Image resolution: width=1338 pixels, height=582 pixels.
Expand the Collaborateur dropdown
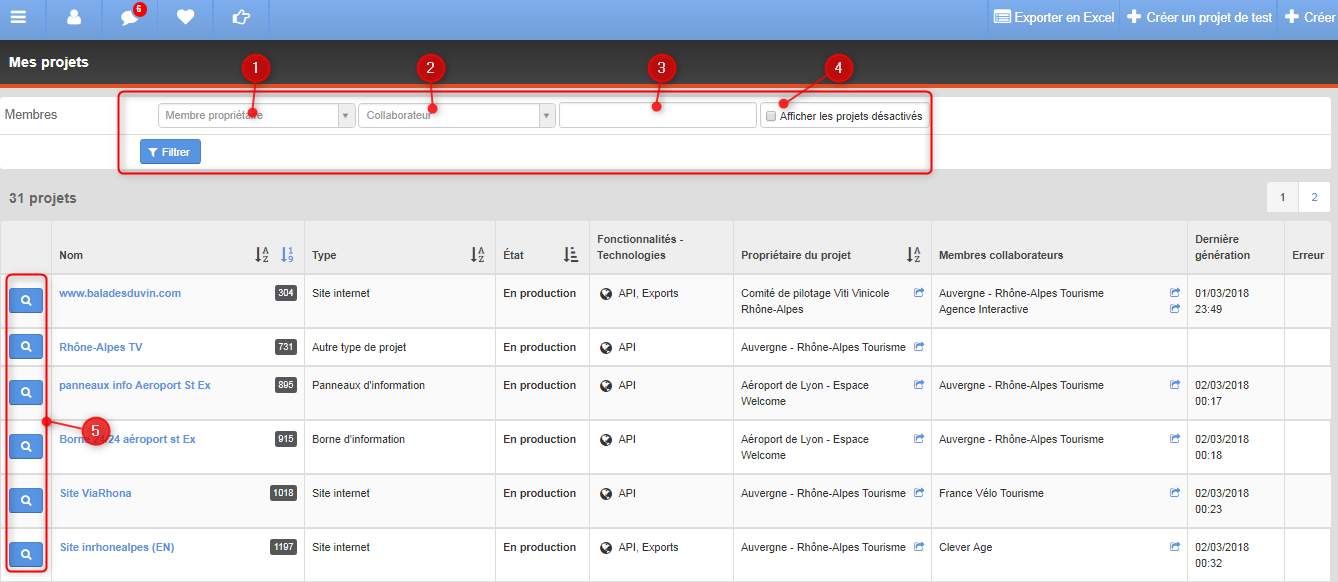pos(457,115)
